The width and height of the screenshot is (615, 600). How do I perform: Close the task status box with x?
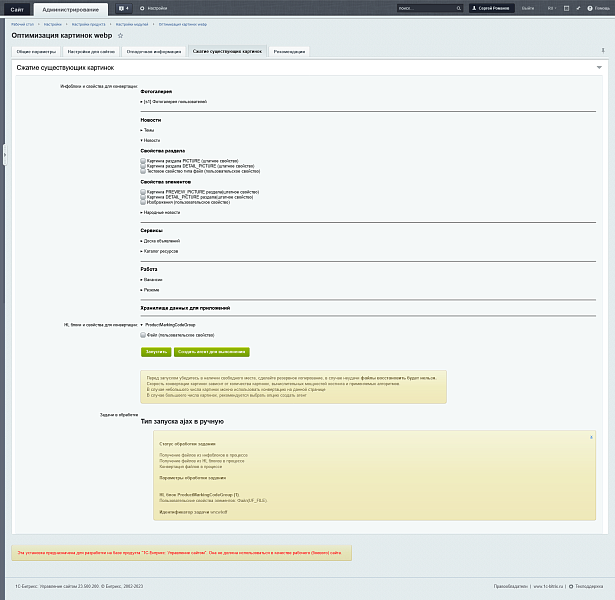pyautogui.click(x=590, y=436)
